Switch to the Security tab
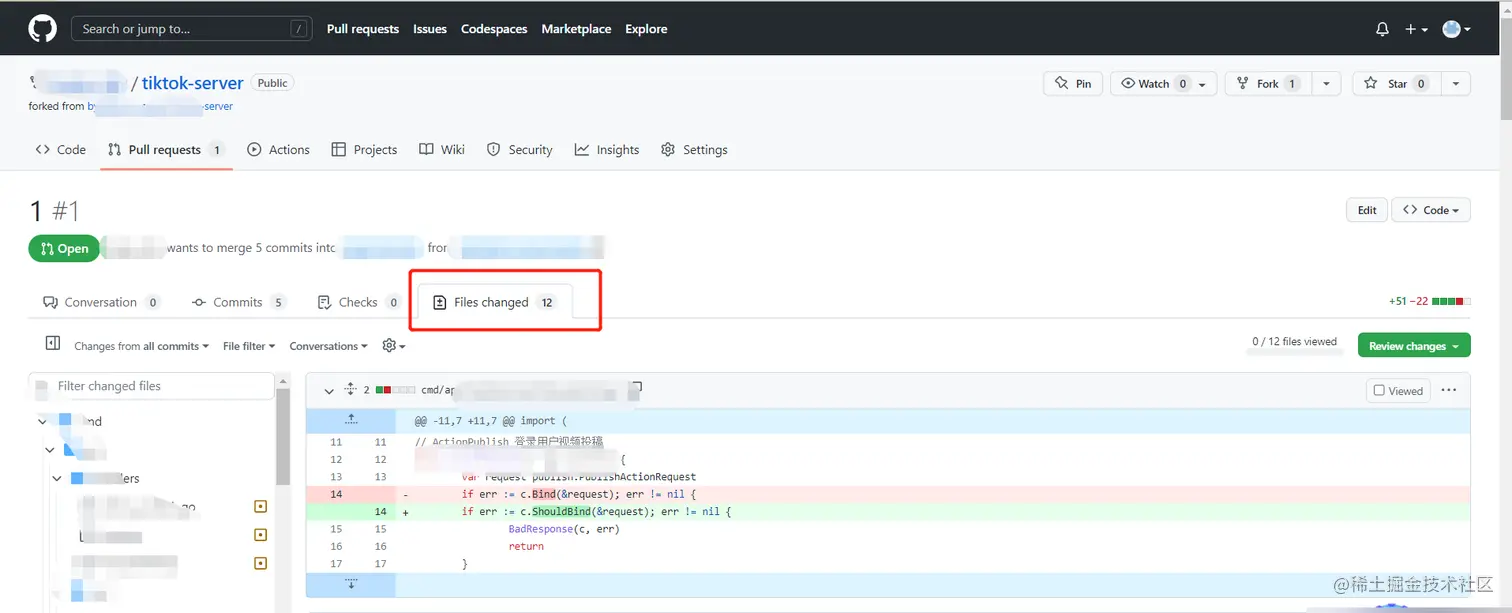The image size is (1512, 613). 519,150
